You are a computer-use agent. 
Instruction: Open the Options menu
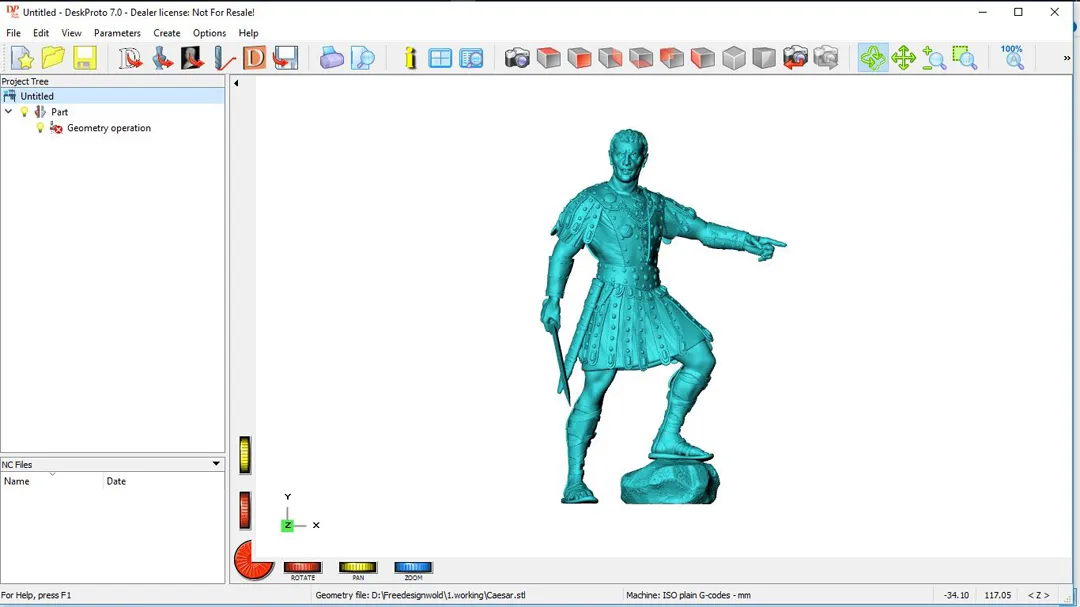coord(209,33)
